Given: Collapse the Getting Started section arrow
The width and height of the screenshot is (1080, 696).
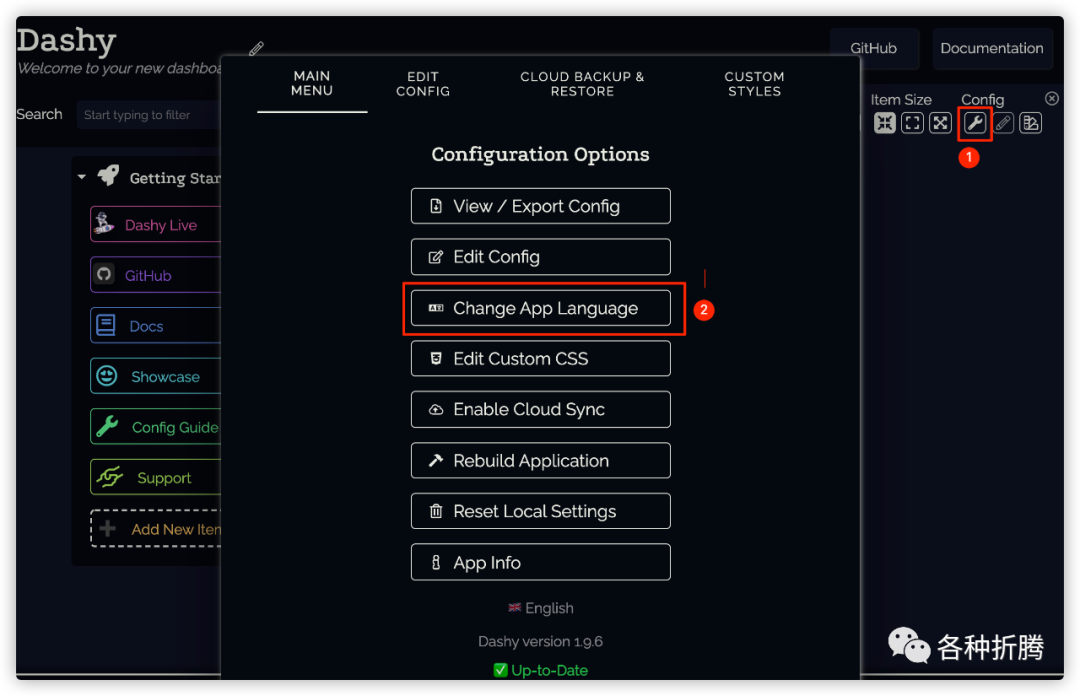Looking at the screenshot, I should point(82,177).
